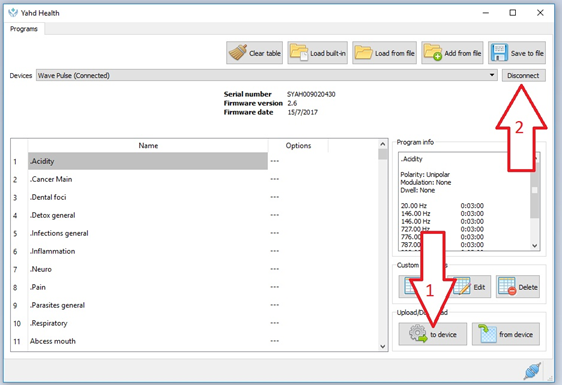Edit the selected custom program

point(470,287)
